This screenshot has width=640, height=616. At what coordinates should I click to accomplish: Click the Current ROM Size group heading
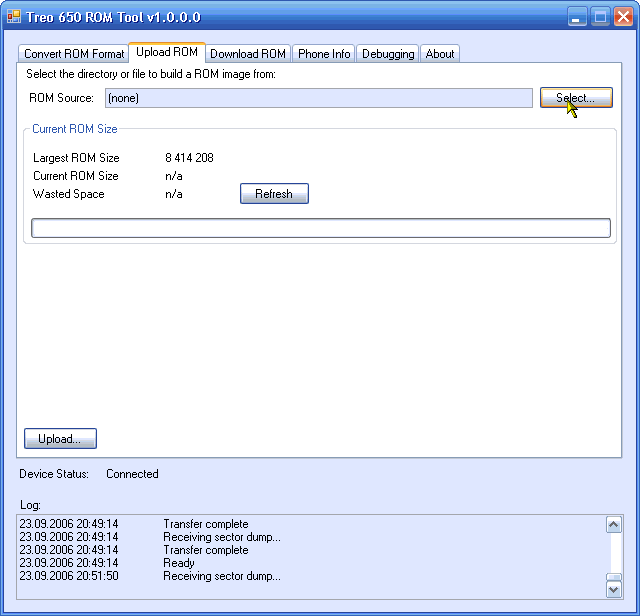click(75, 129)
